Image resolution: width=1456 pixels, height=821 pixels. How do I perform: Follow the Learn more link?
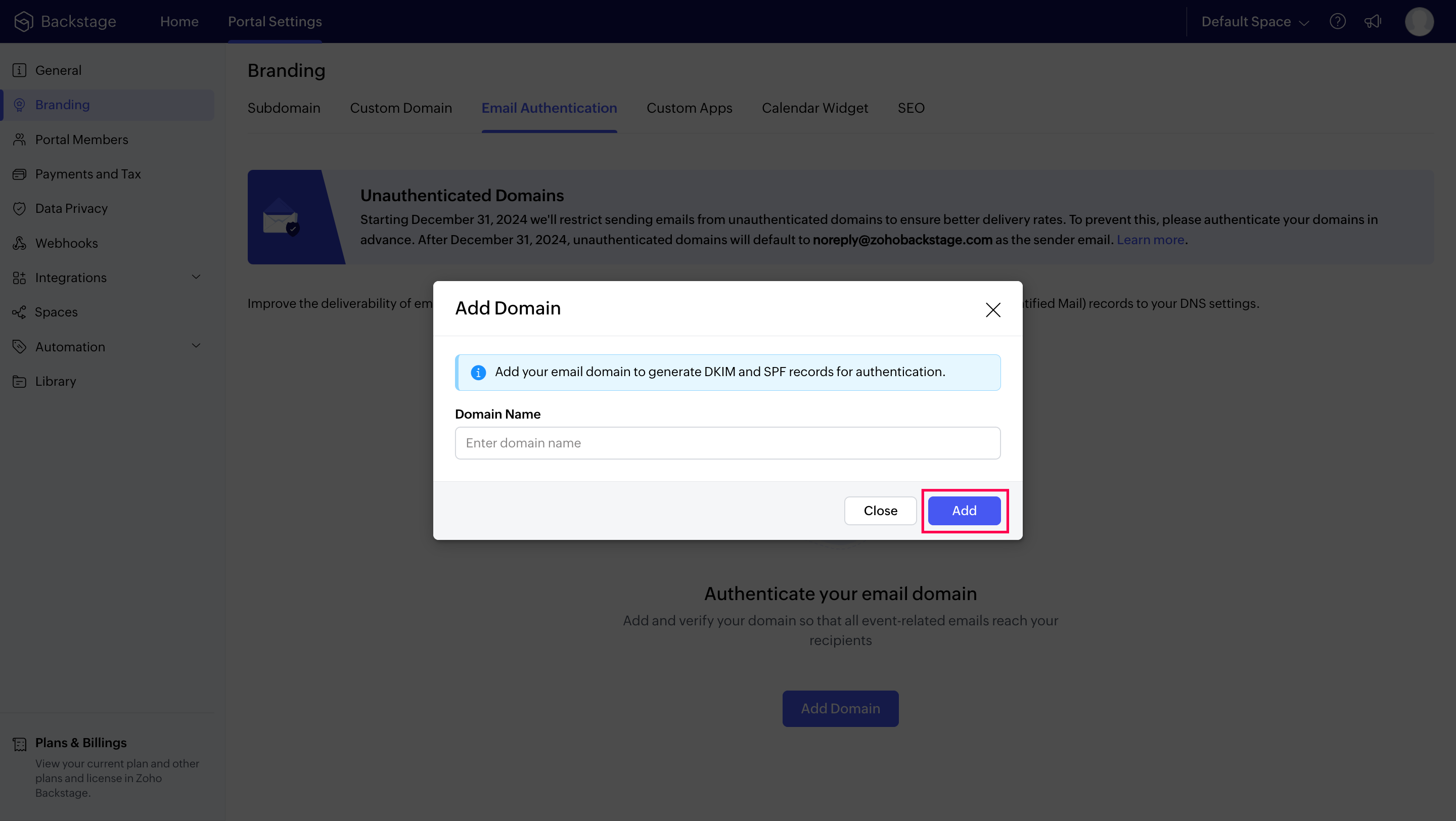click(1150, 240)
